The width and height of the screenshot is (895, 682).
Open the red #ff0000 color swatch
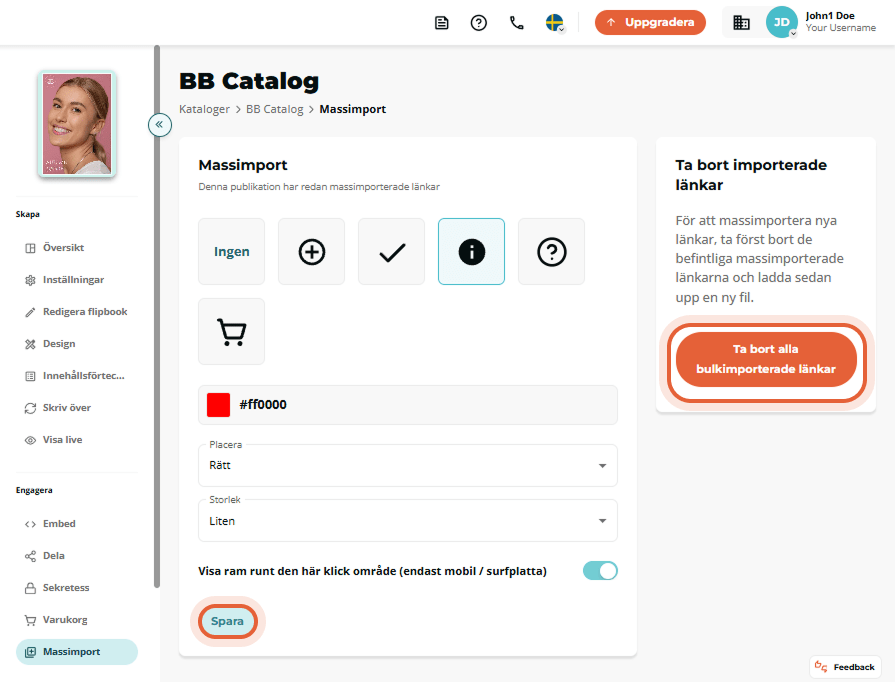tap(219, 405)
